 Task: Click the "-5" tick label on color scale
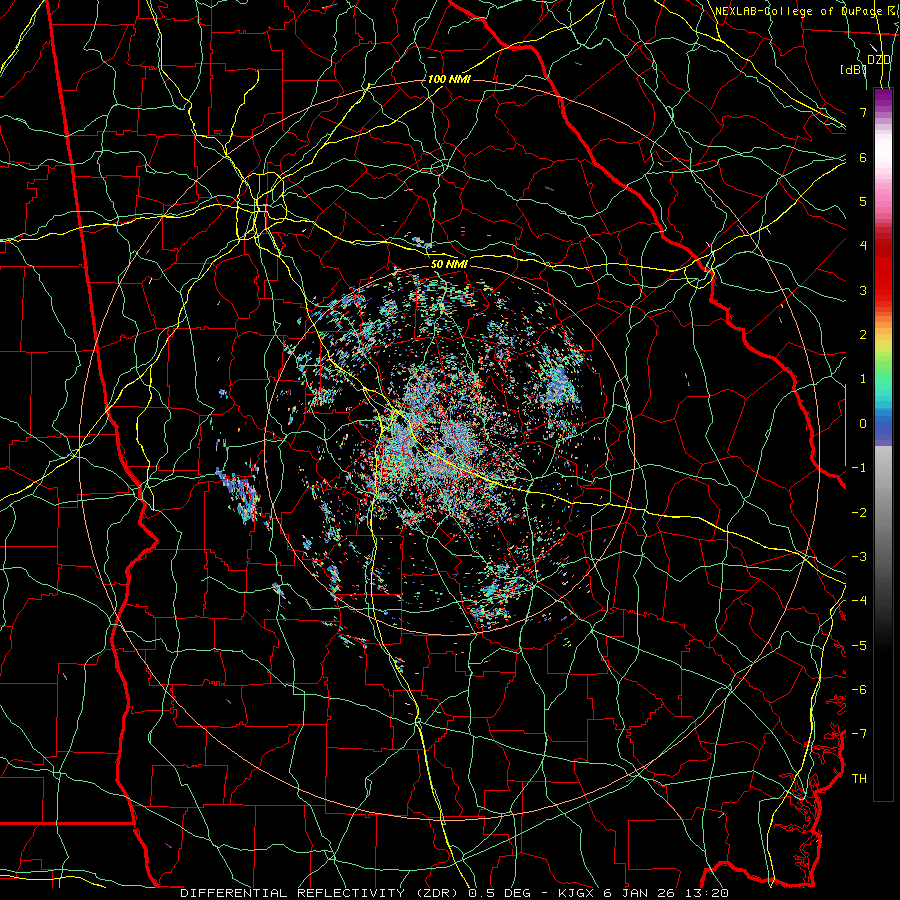pos(859,646)
